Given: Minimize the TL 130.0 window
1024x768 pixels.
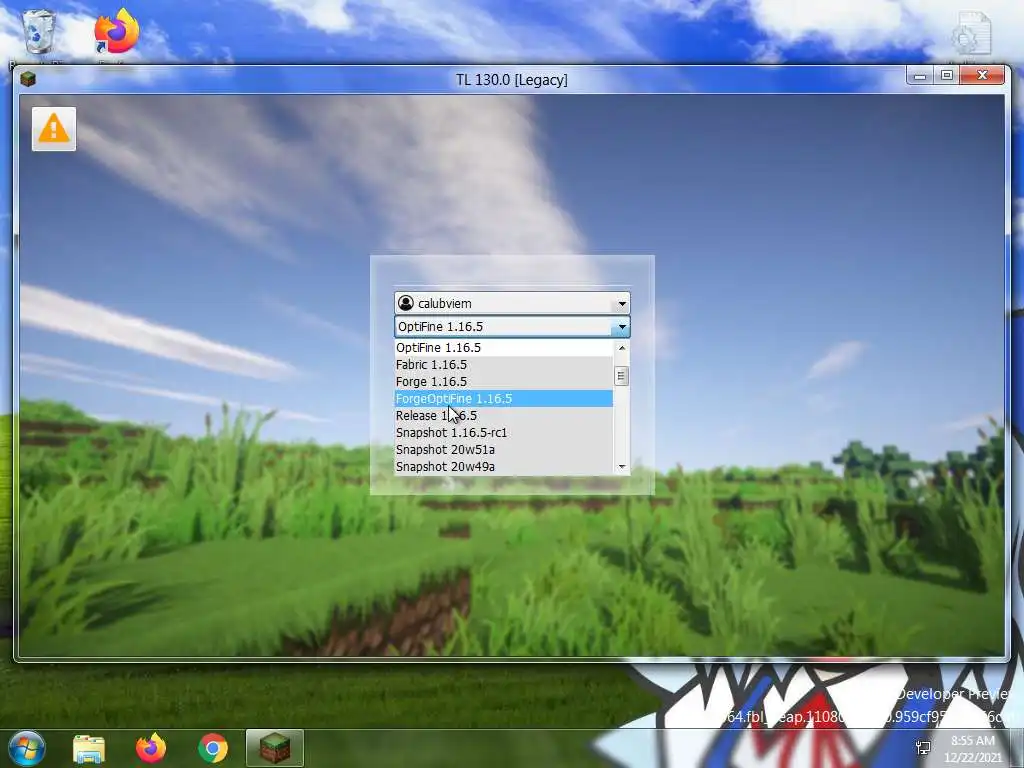Looking at the screenshot, I should coord(920,76).
